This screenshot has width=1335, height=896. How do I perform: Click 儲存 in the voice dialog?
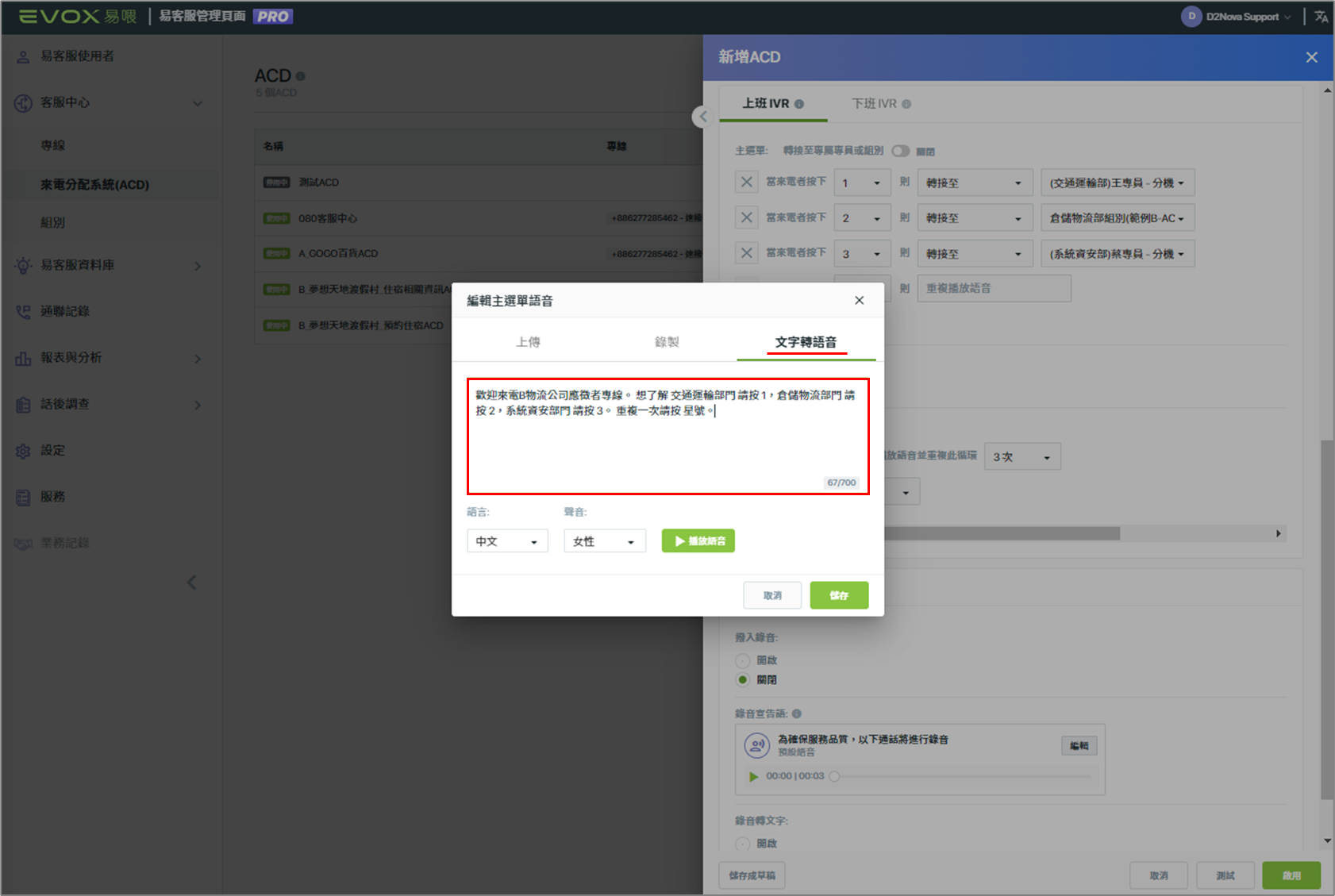point(839,595)
